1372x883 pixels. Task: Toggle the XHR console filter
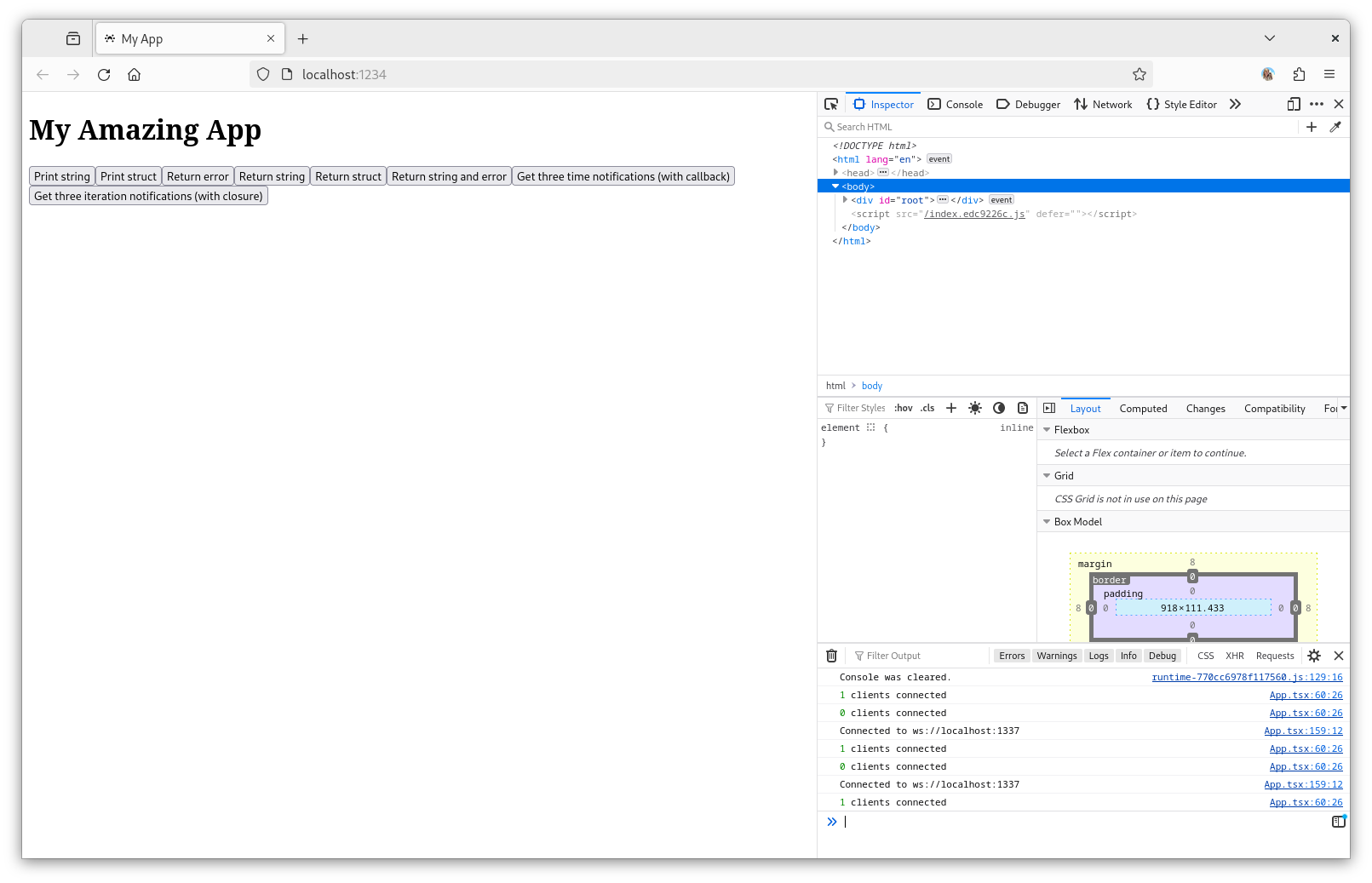coord(1235,656)
